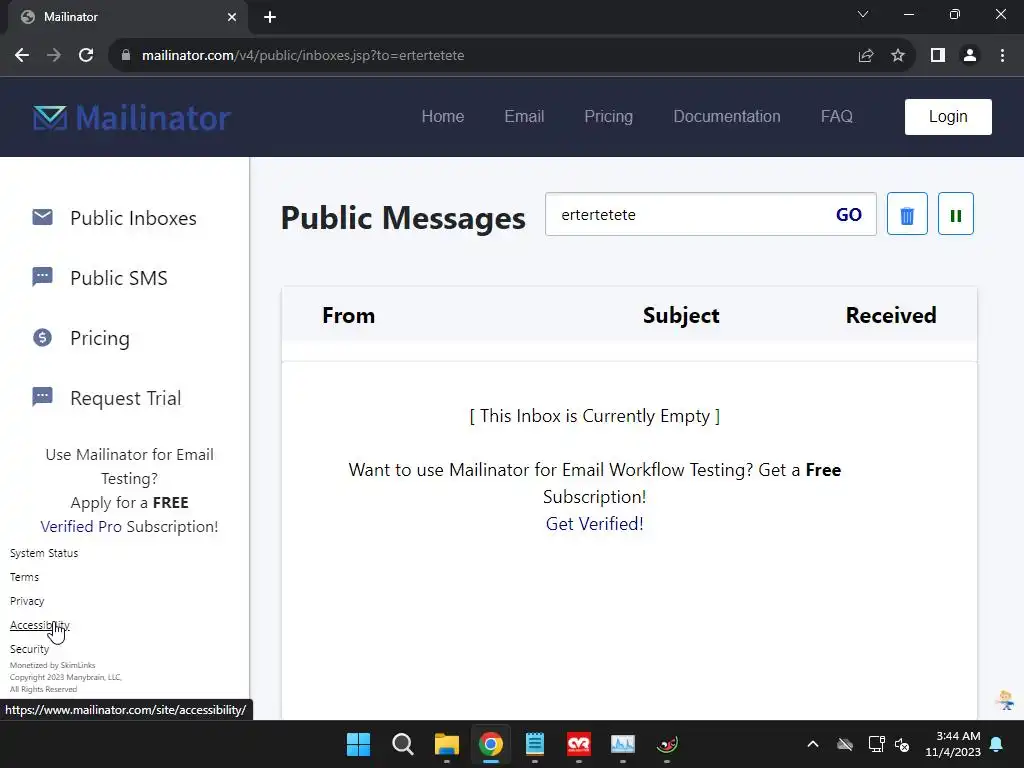Click the From column header

point(348,315)
